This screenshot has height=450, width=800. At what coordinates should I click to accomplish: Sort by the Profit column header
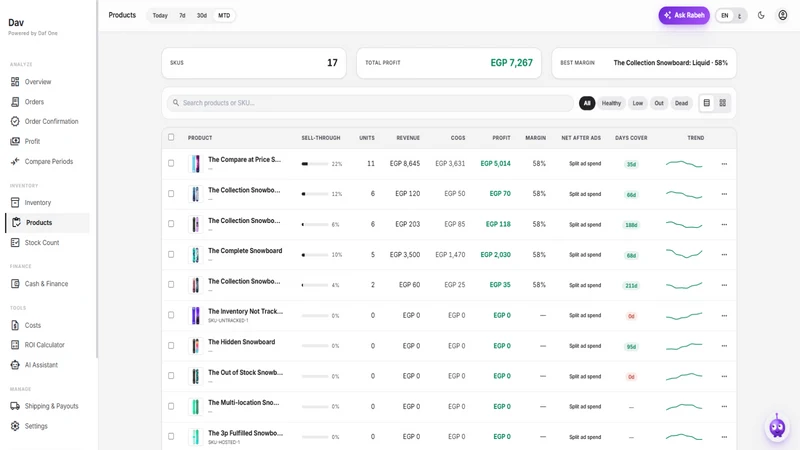point(501,138)
